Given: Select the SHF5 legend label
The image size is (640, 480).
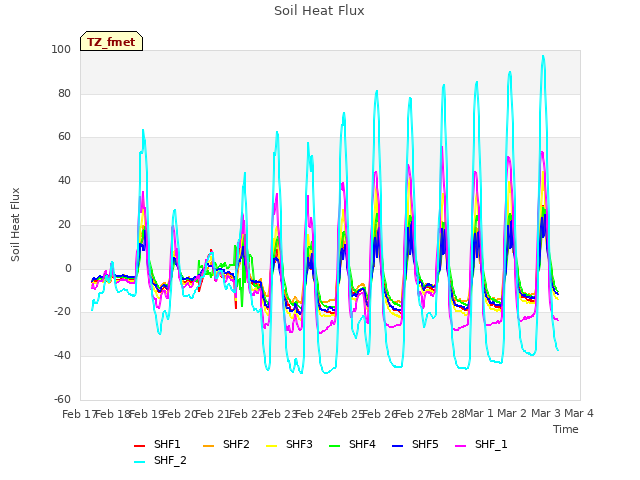Looking at the screenshot, I should point(425,444).
